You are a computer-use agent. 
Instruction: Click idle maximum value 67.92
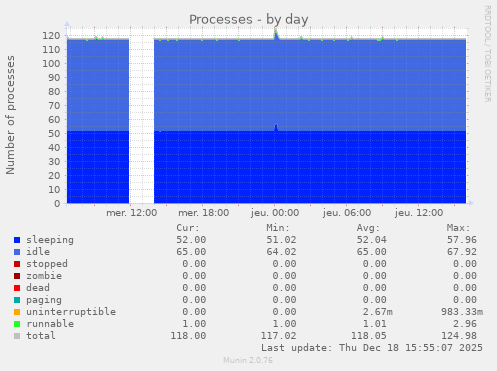[462, 252]
